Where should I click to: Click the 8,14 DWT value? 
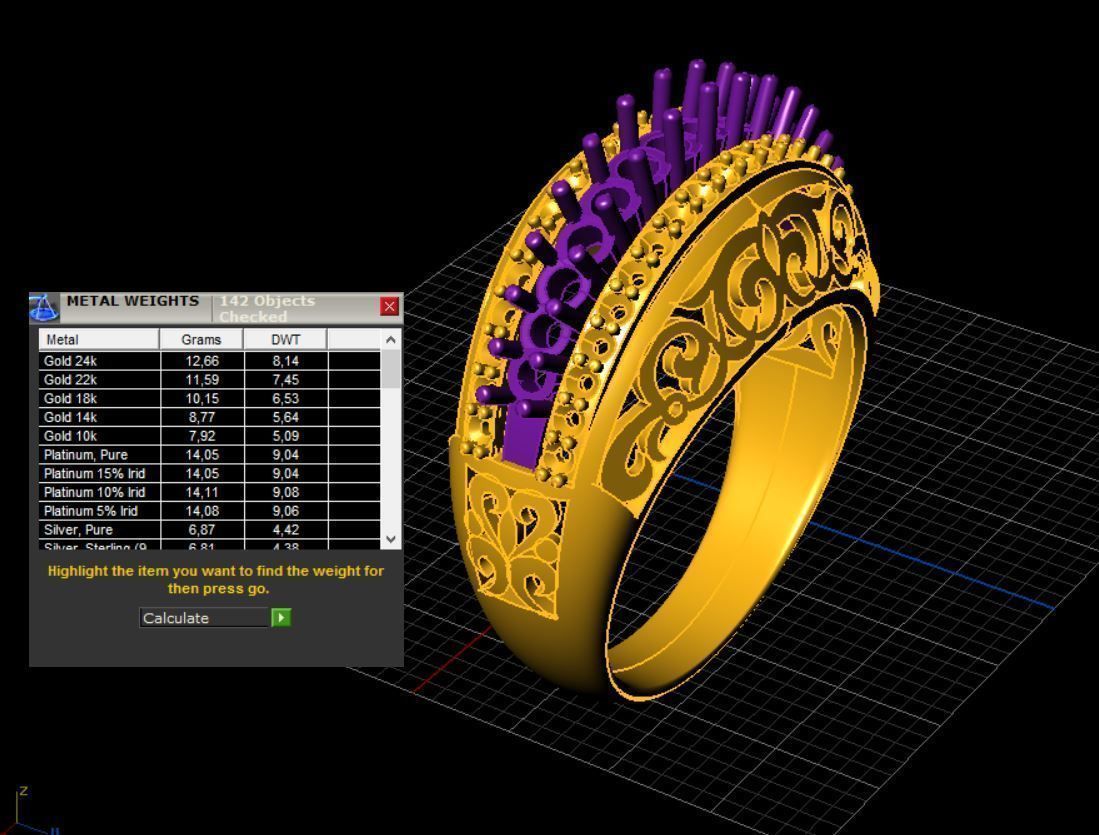pyautogui.click(x=286, y=361)
